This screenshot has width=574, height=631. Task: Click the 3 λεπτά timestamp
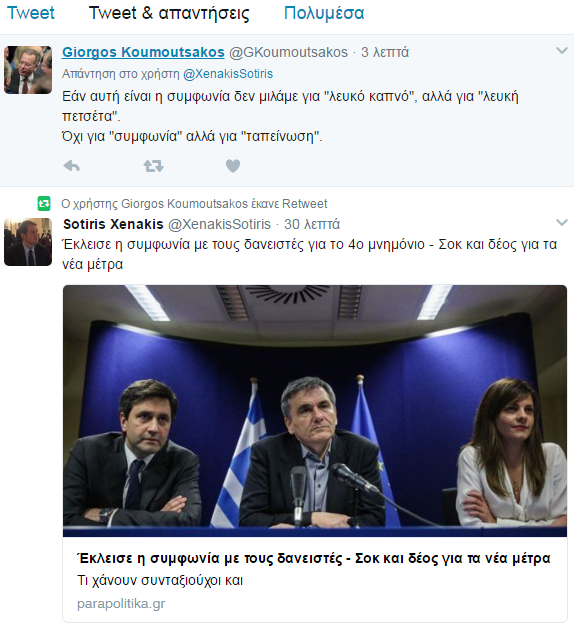385,52
